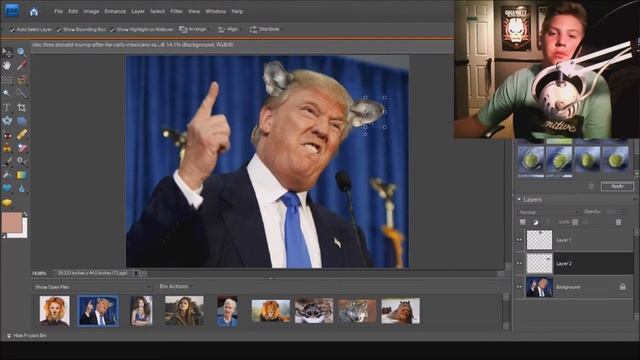Screen dimensions: 640x360
Task: Select the Red Eye Removal tool
Action: tap(7, 135)
